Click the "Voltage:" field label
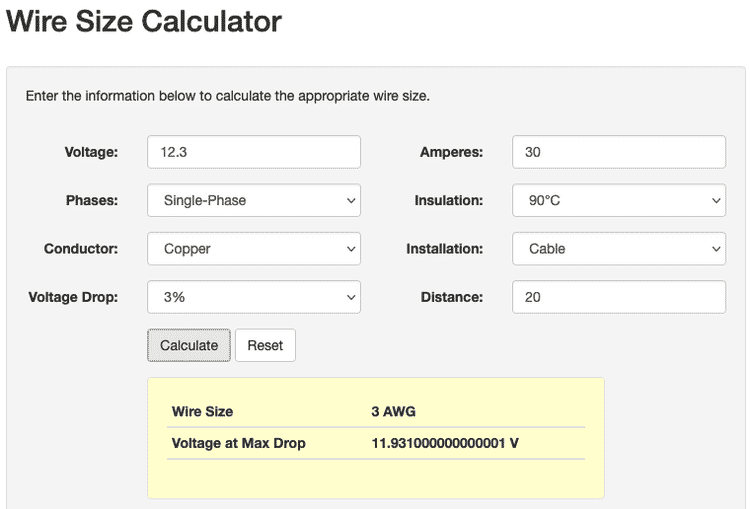750x509 pixels. 91,152
